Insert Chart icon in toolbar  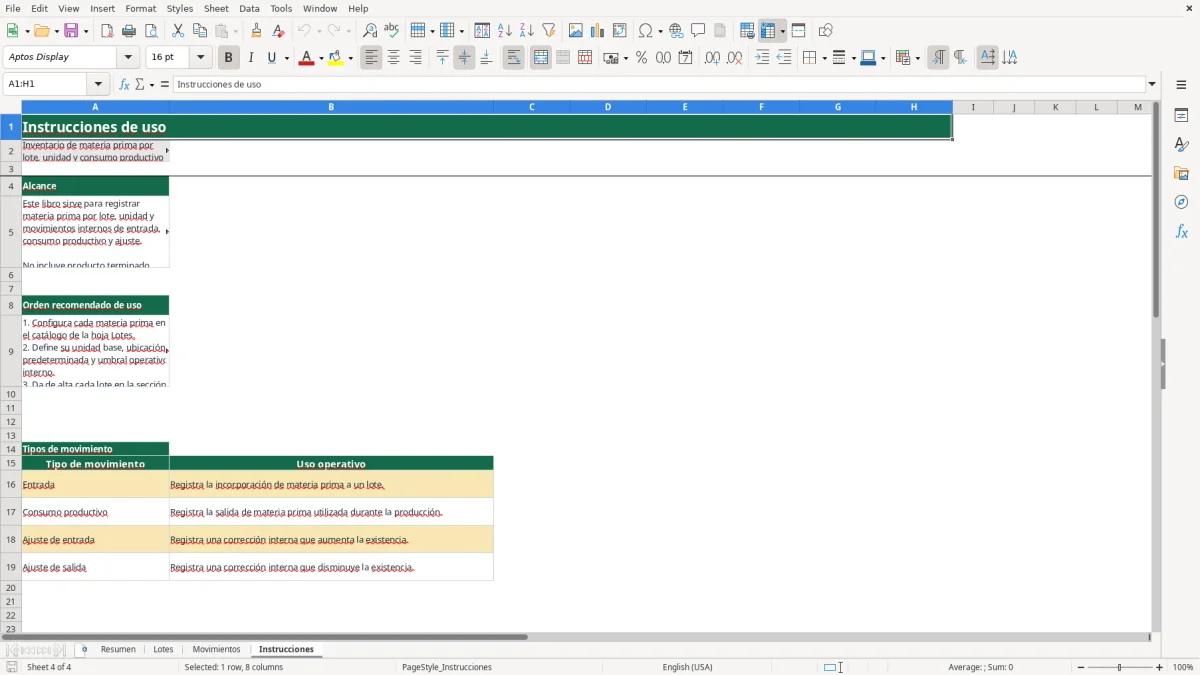coord(598,31)
